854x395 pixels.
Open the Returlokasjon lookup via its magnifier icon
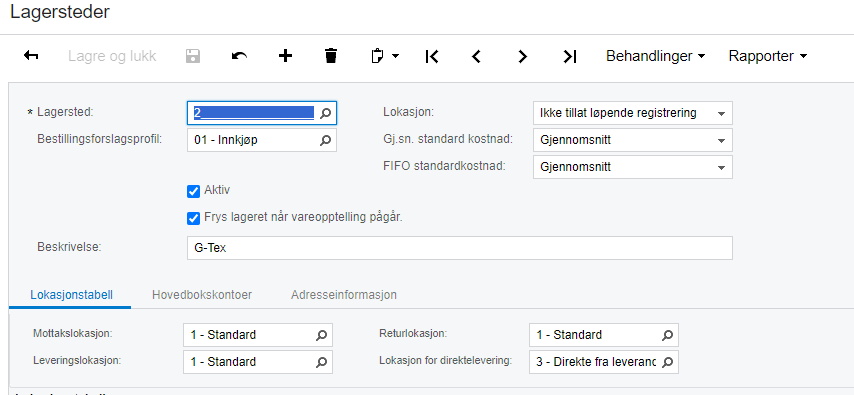click(x=667, y=335)
